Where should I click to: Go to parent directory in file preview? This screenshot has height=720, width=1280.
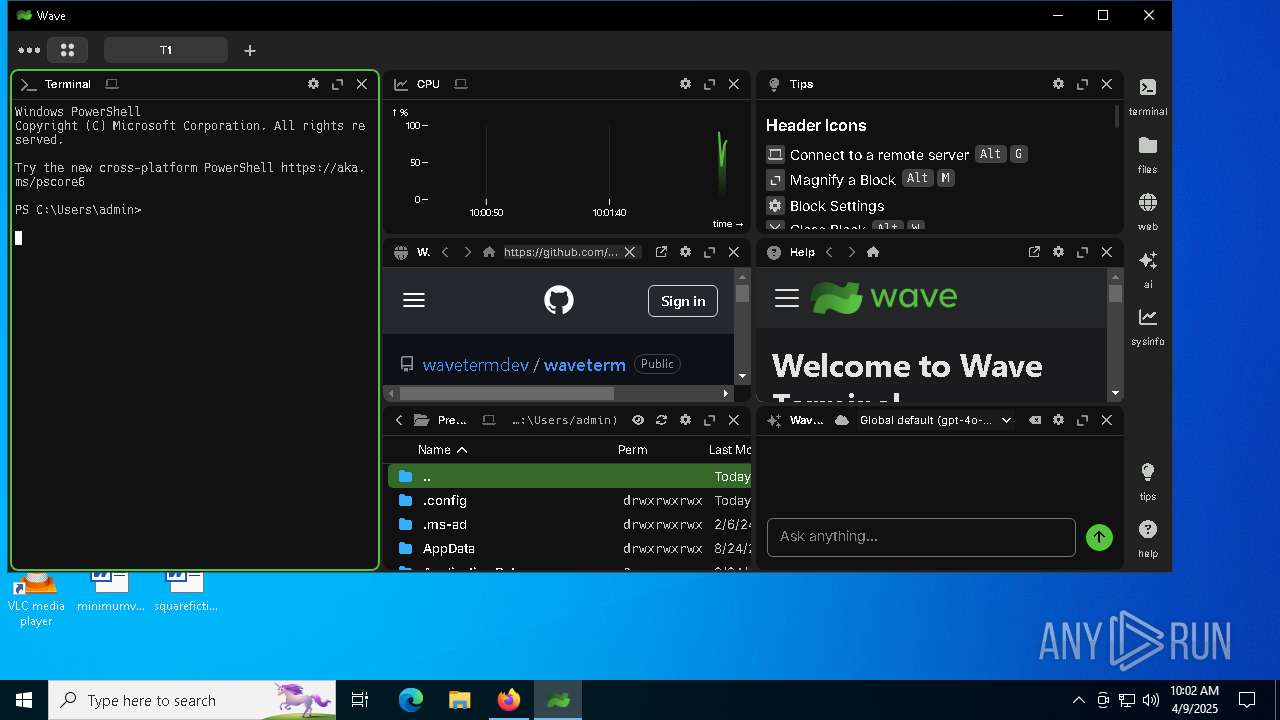[398, 420]
